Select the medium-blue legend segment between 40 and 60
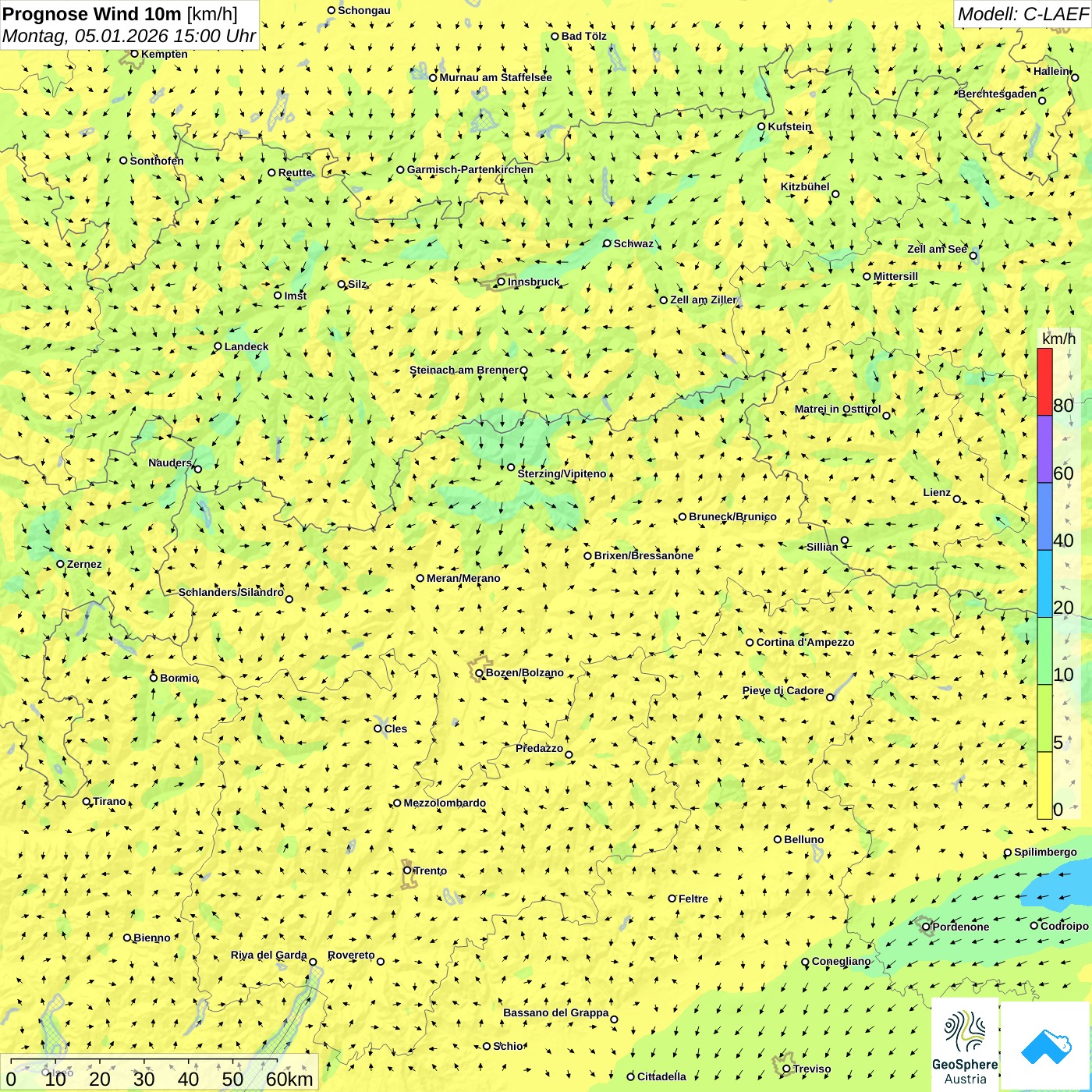Viewport: 1092px width, 1092px height. 1044,517
